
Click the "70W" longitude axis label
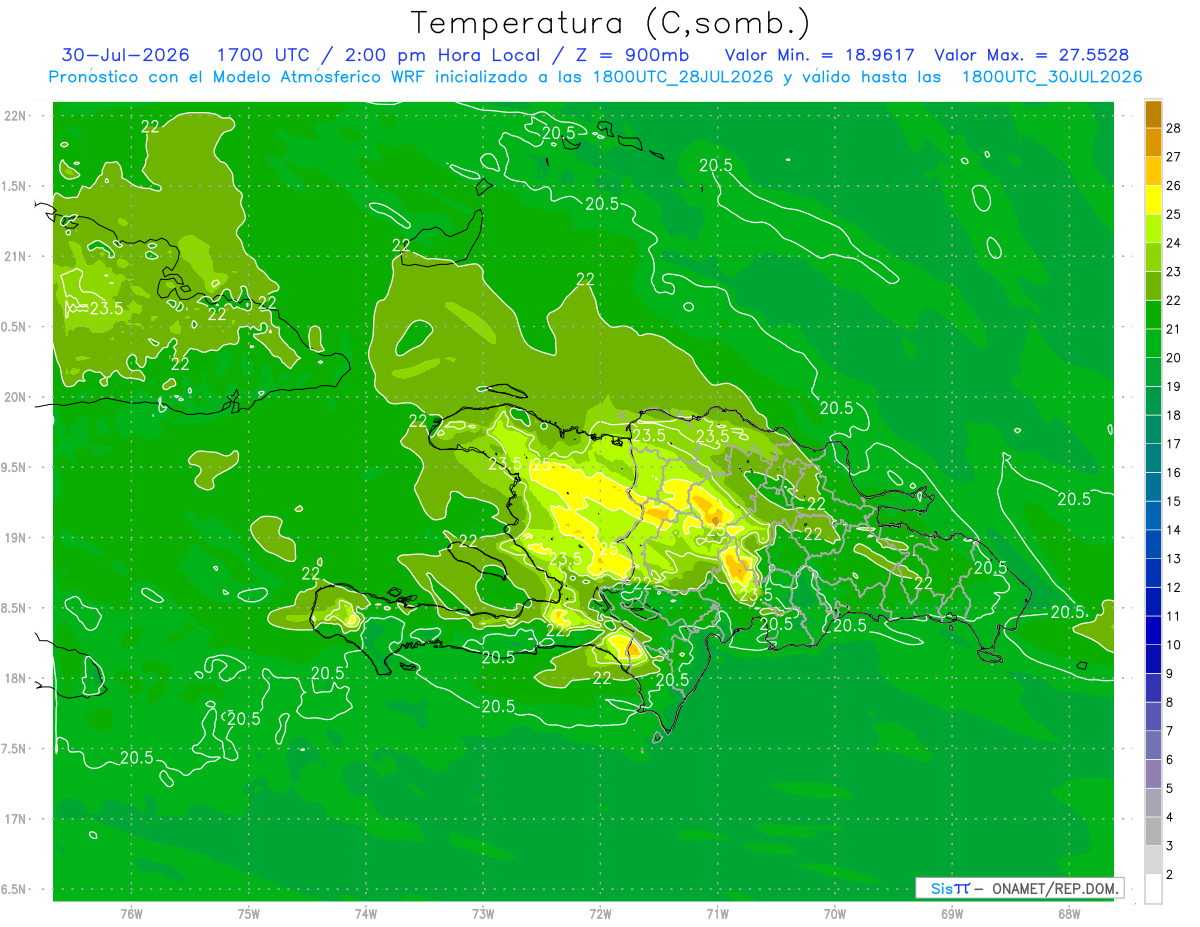[x=835, y=913]
